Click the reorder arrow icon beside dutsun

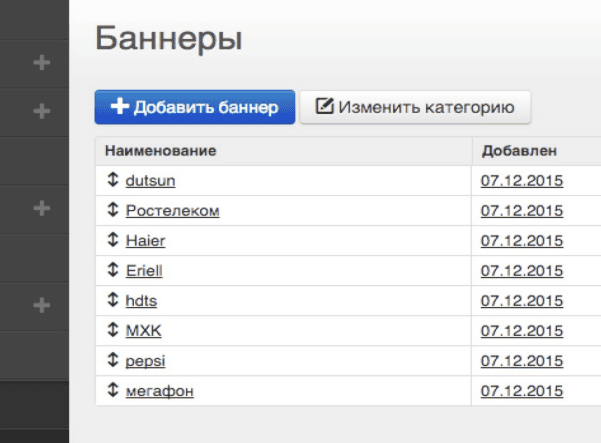tap(113, 179)
